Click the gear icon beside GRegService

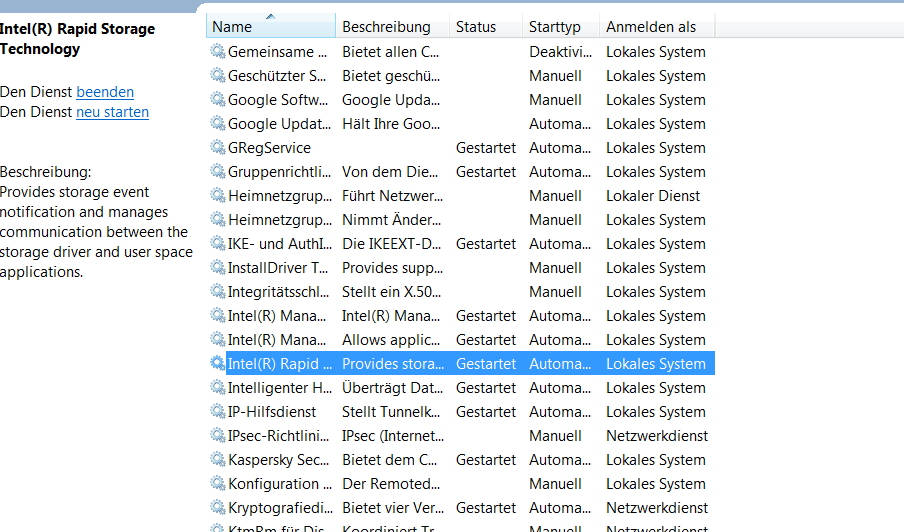point(218,148)
